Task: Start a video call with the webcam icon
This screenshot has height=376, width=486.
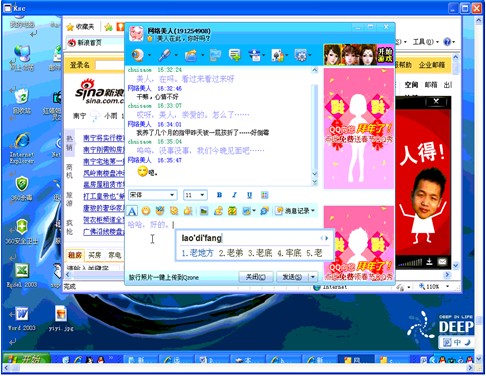Action: 138,55
